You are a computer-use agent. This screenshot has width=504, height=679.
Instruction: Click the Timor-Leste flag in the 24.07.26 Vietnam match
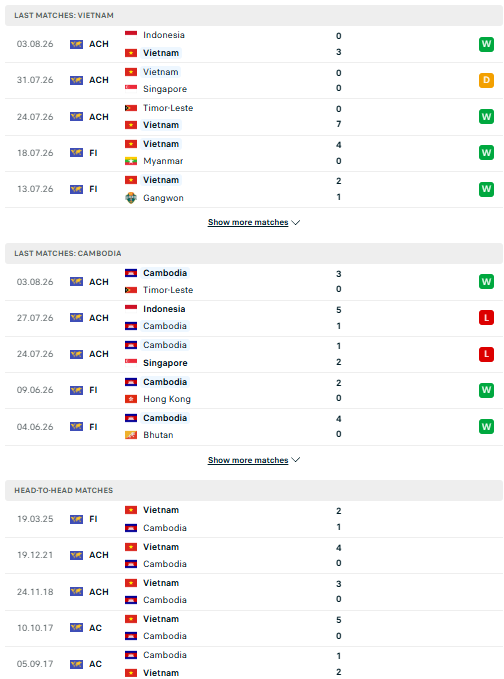click(x=131, y=108)
